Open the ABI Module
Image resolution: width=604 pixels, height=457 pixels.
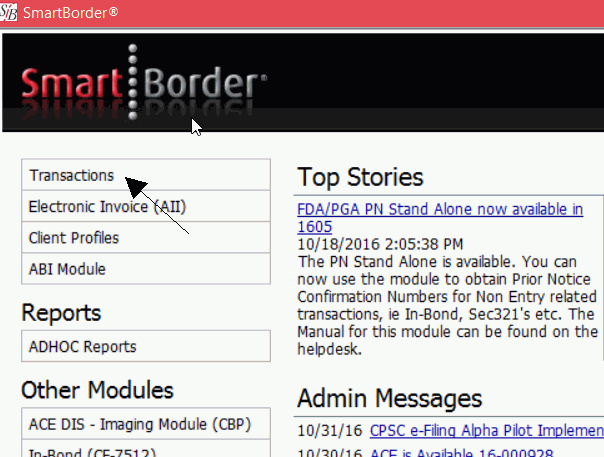pyautogui.click(x=146, y=269)
